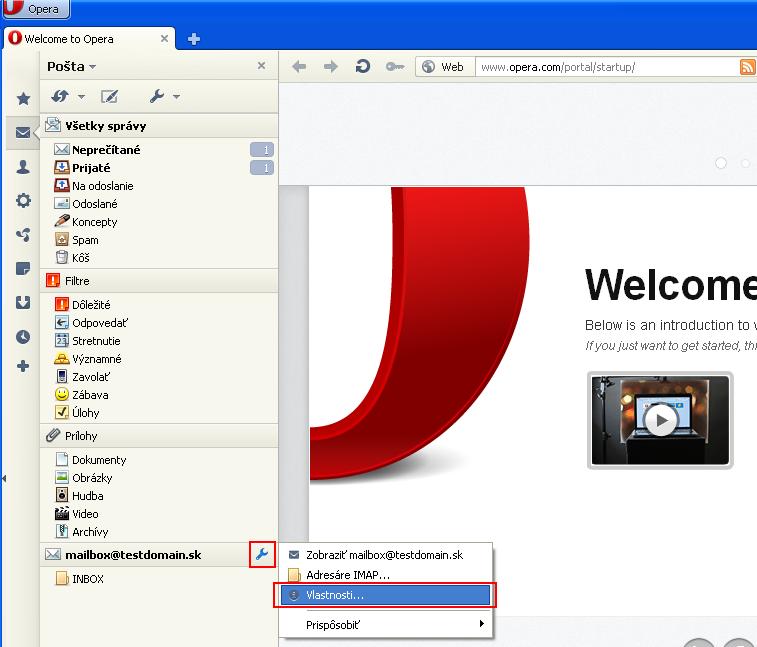The width and height of the screenshot is (757, 647).
Task: Select the Zábava filter
Action: (159, 394)
